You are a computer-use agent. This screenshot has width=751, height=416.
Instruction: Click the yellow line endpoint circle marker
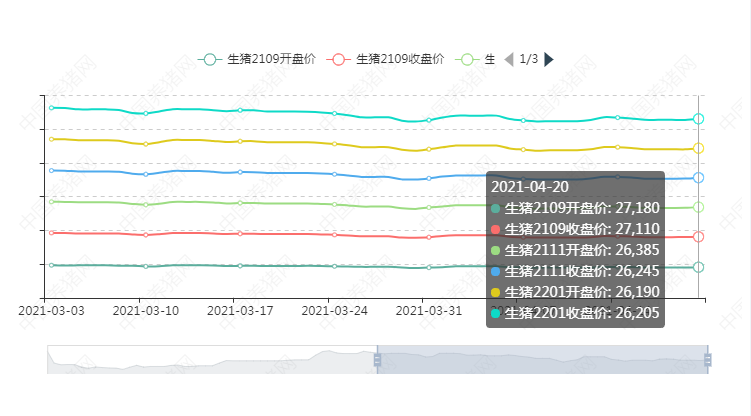(699, 148)
